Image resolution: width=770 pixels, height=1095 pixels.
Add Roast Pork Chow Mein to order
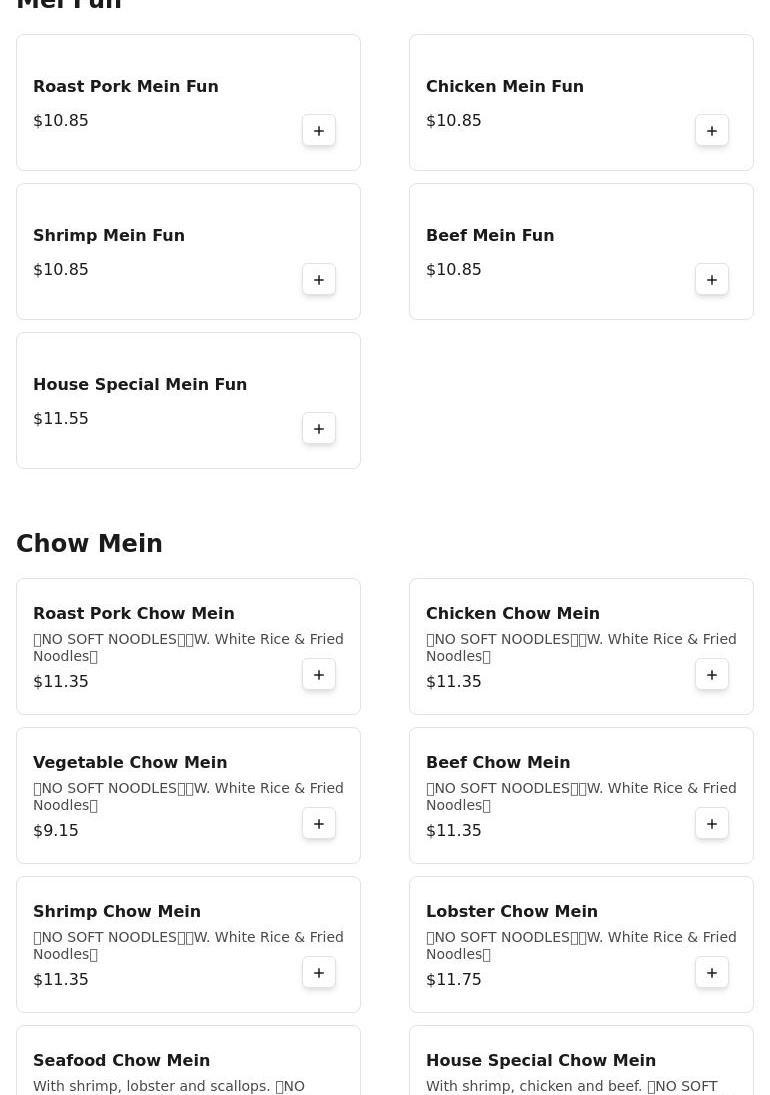[x=319, y=675]
